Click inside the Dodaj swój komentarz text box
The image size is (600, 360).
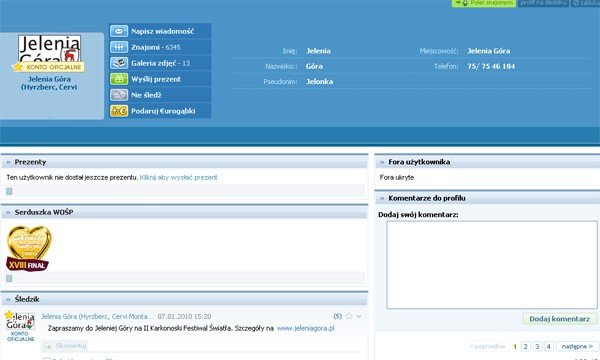[492, 265]
